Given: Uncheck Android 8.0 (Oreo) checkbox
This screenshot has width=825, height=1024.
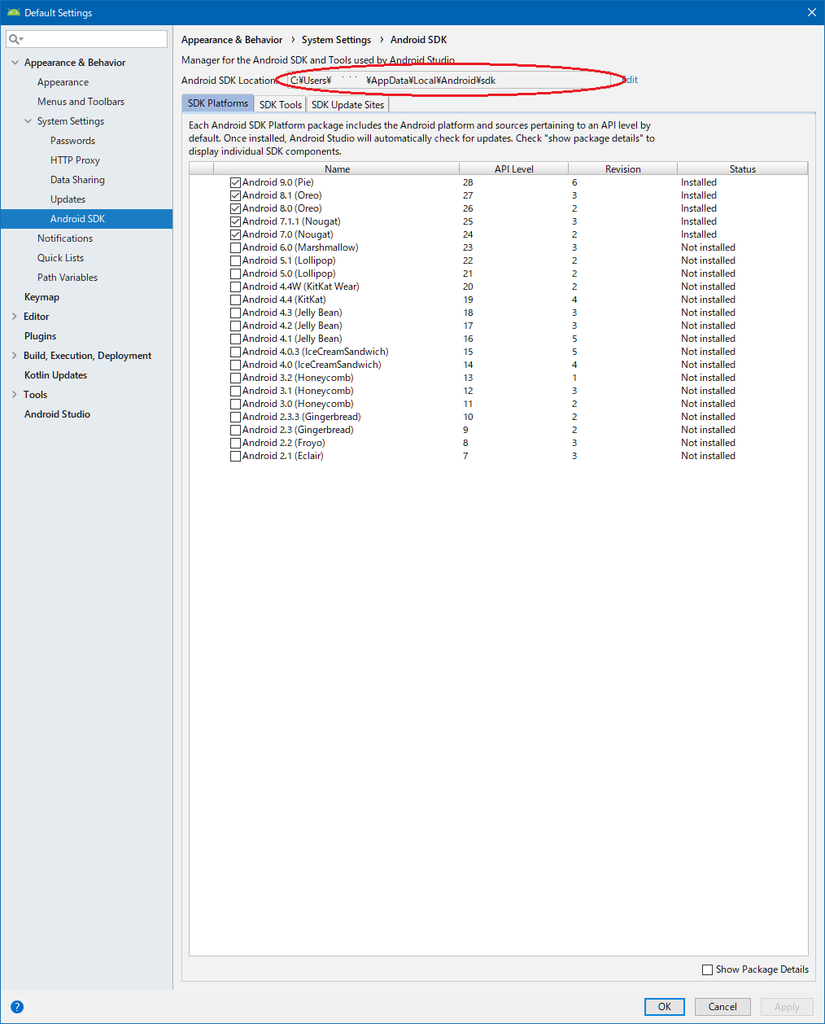Looking at the screenshot, I should tap(235, 209).
